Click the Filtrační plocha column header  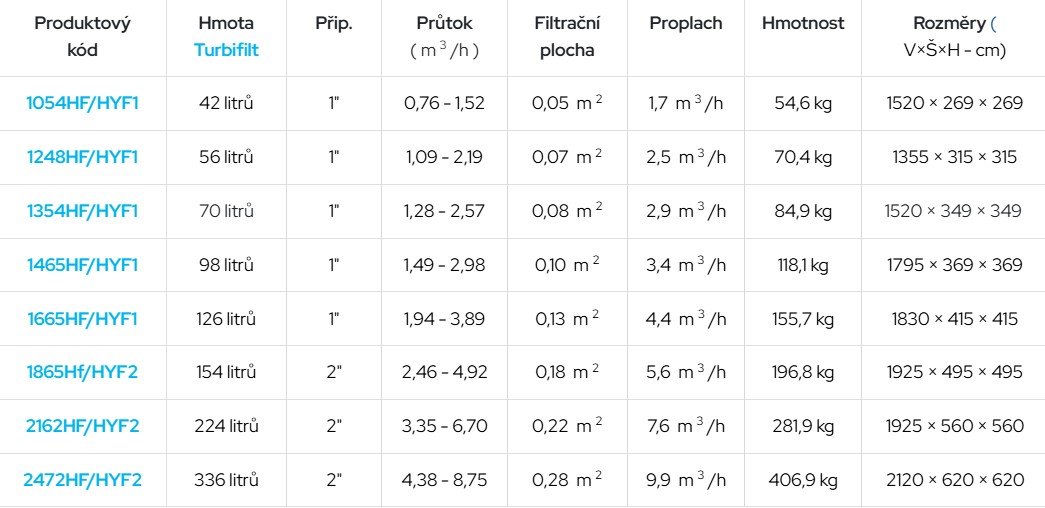(x=567, y=37)
